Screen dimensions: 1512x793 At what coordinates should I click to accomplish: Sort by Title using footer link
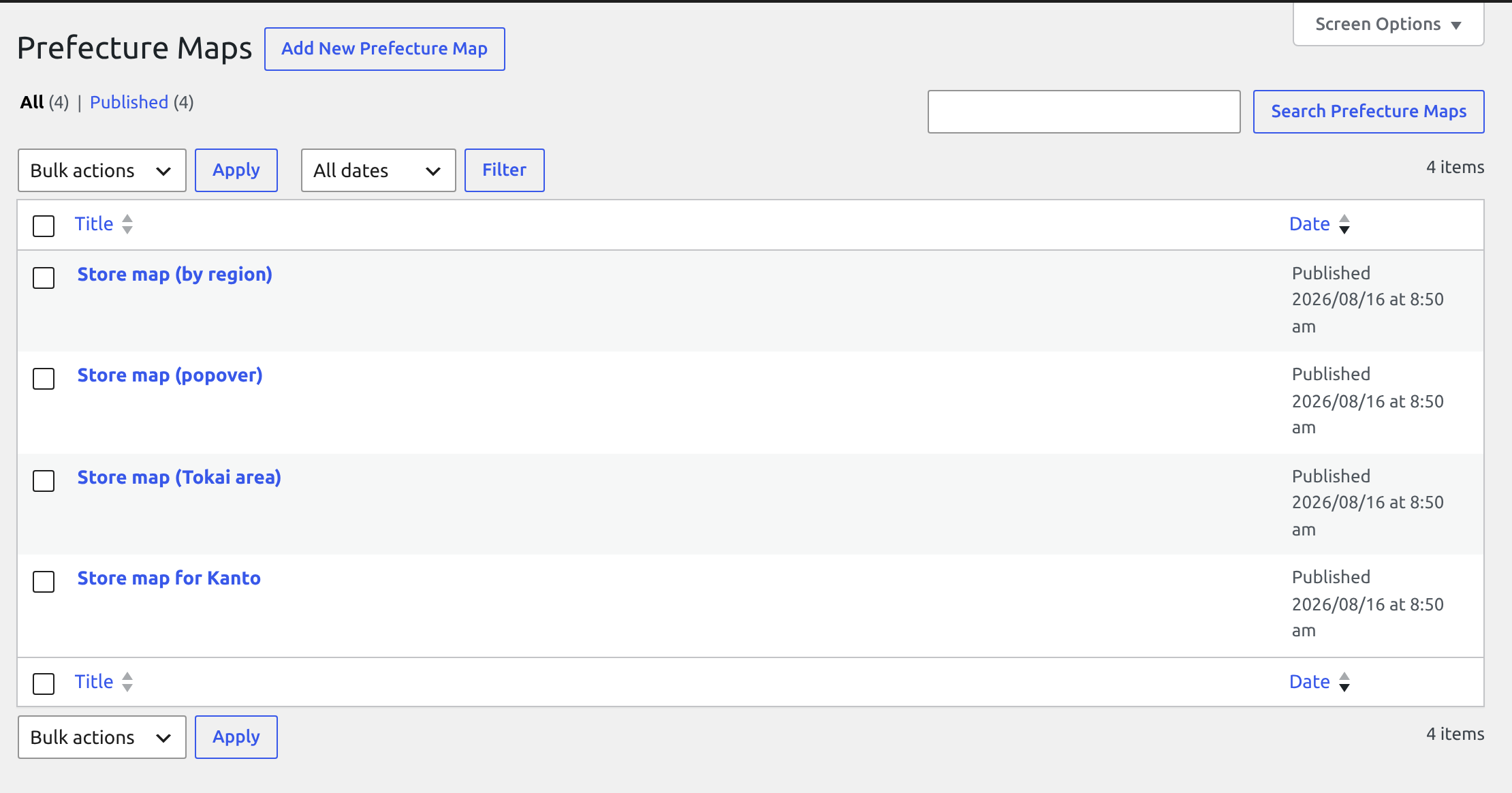pos(94,682)
